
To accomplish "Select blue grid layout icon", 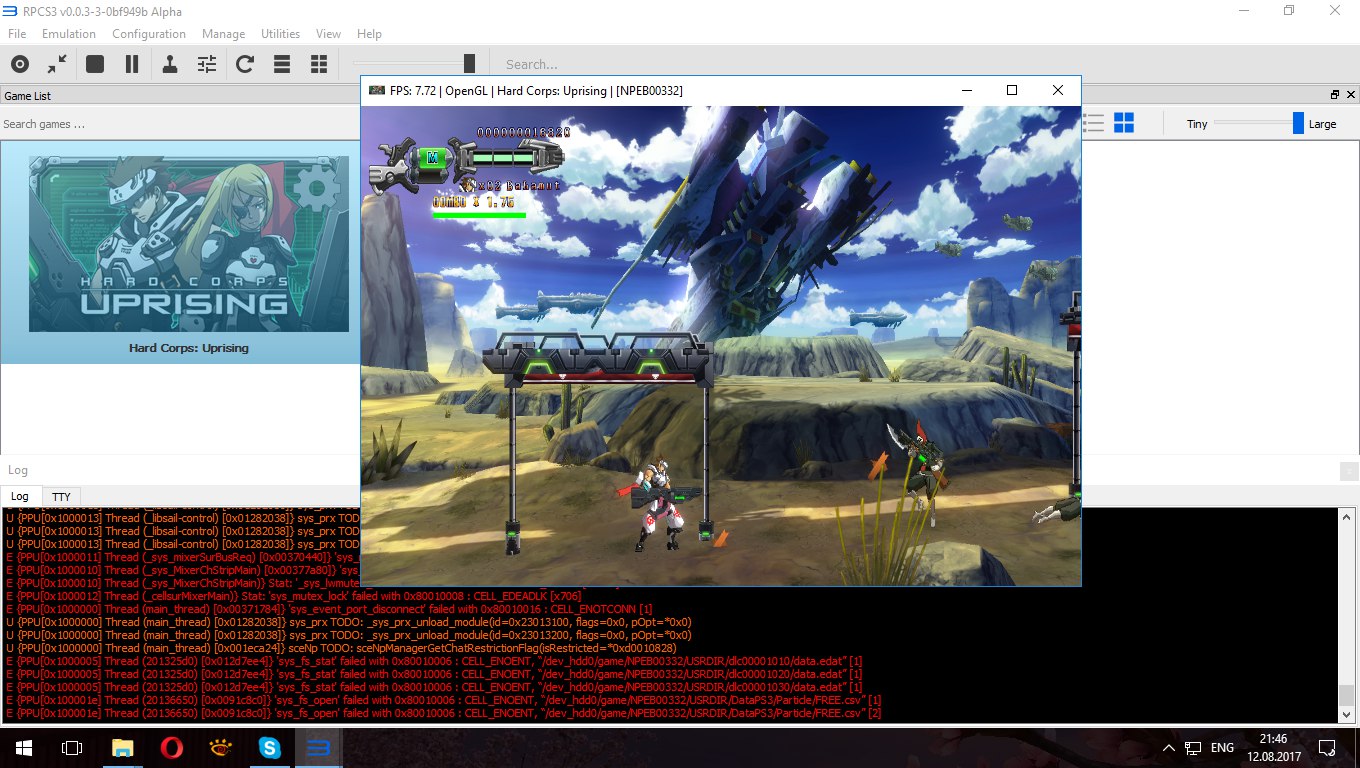I will 1124,123.
